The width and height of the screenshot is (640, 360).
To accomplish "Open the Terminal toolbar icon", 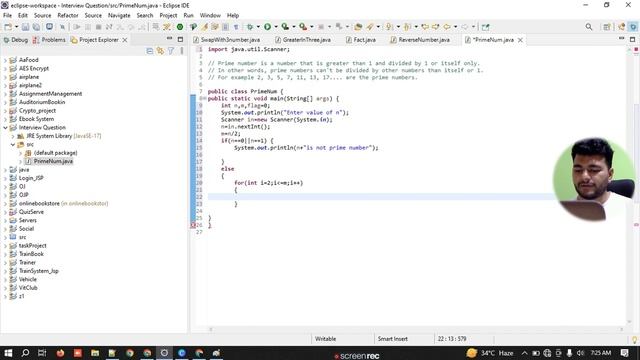I will [49, 27].
